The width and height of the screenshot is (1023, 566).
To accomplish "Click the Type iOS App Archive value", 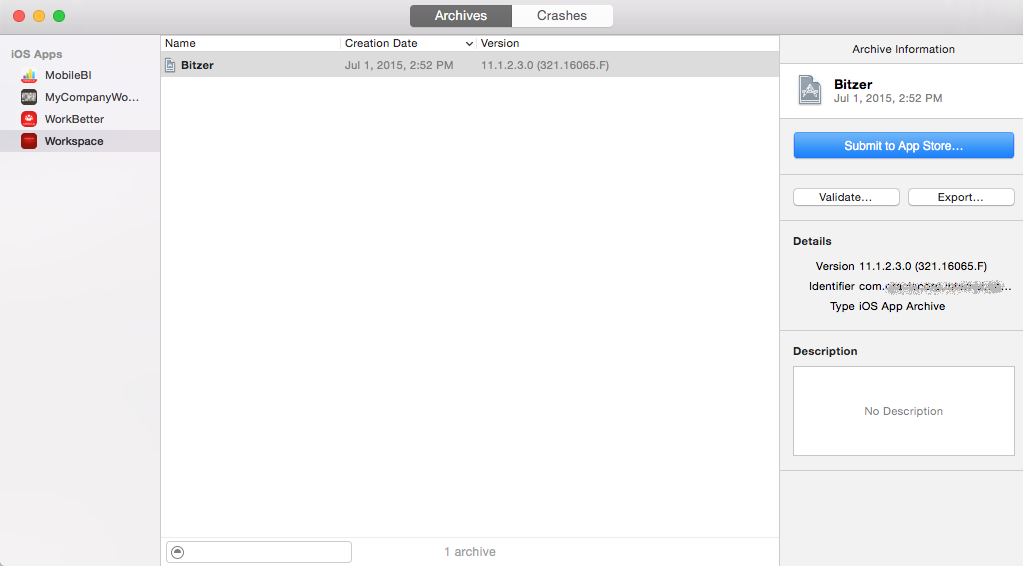I will click(902, 306).
